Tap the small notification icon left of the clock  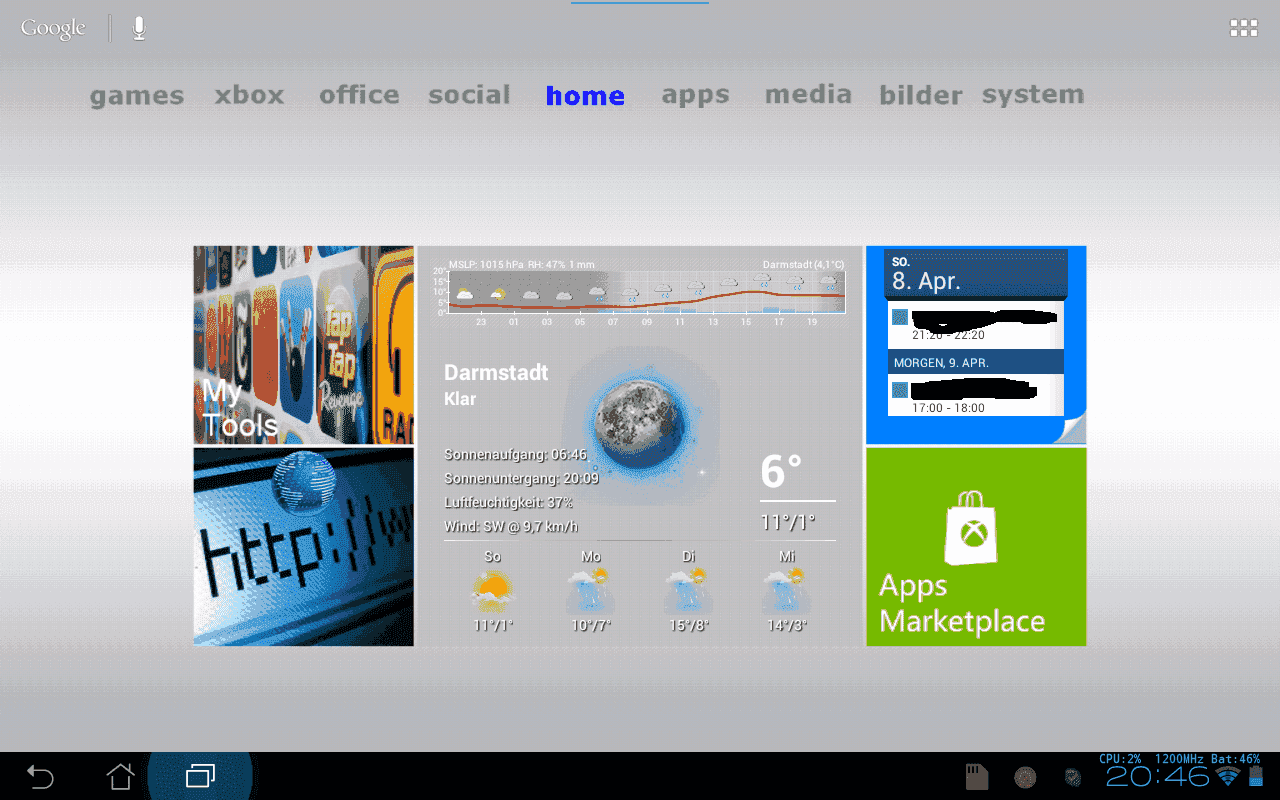click(x=1073, y=777)
